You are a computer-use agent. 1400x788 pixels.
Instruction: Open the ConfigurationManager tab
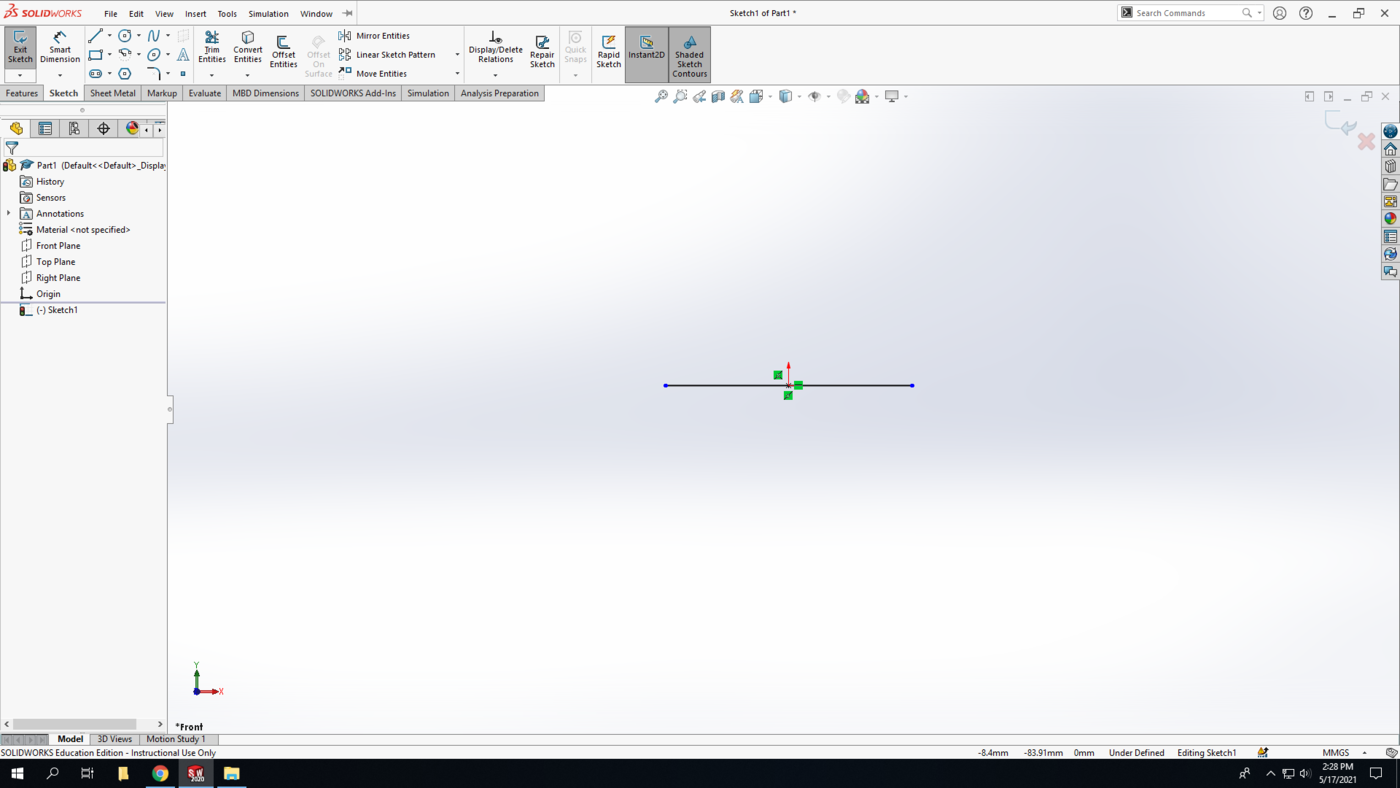pos(74,129)
